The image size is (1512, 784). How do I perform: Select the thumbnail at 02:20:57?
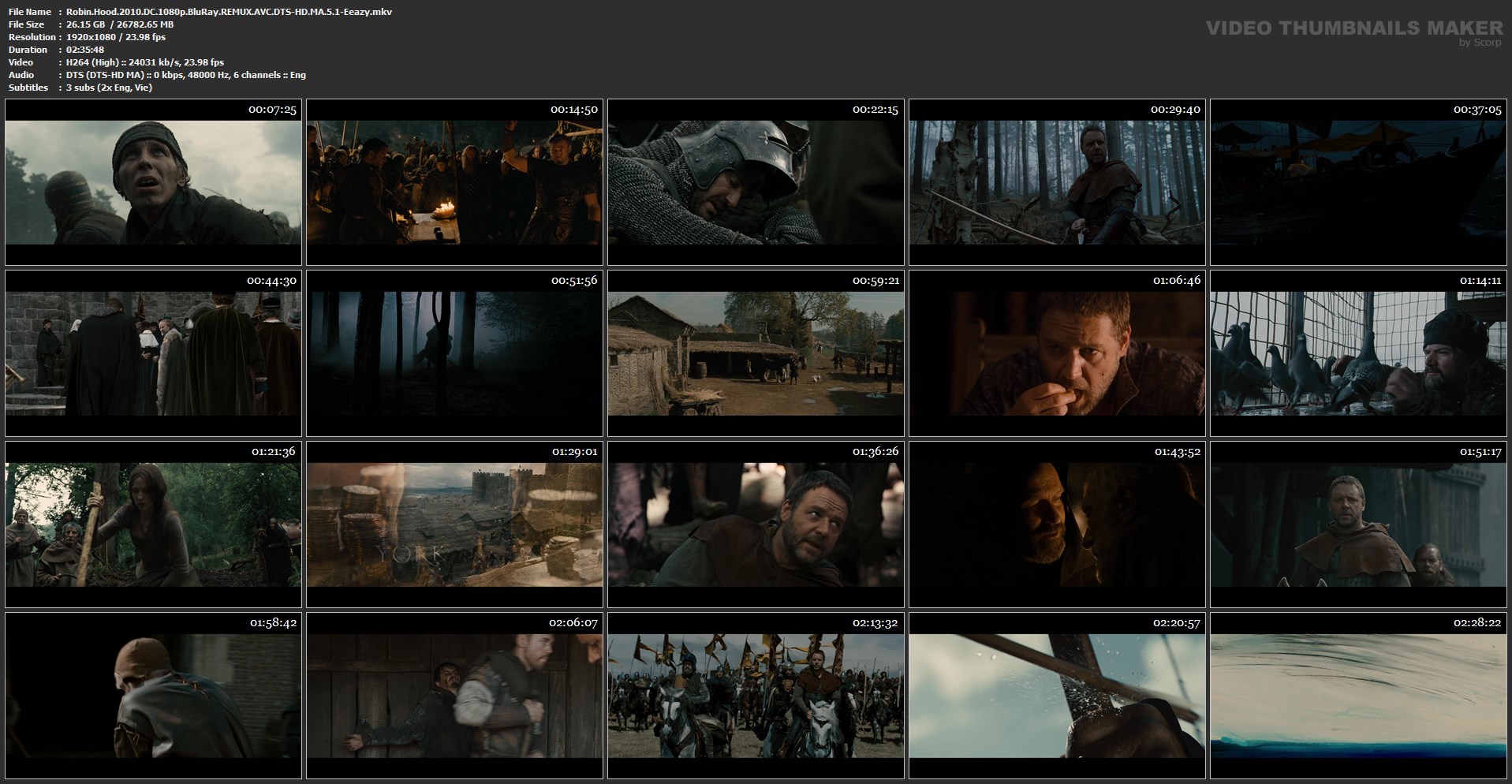coord(1057,696)
